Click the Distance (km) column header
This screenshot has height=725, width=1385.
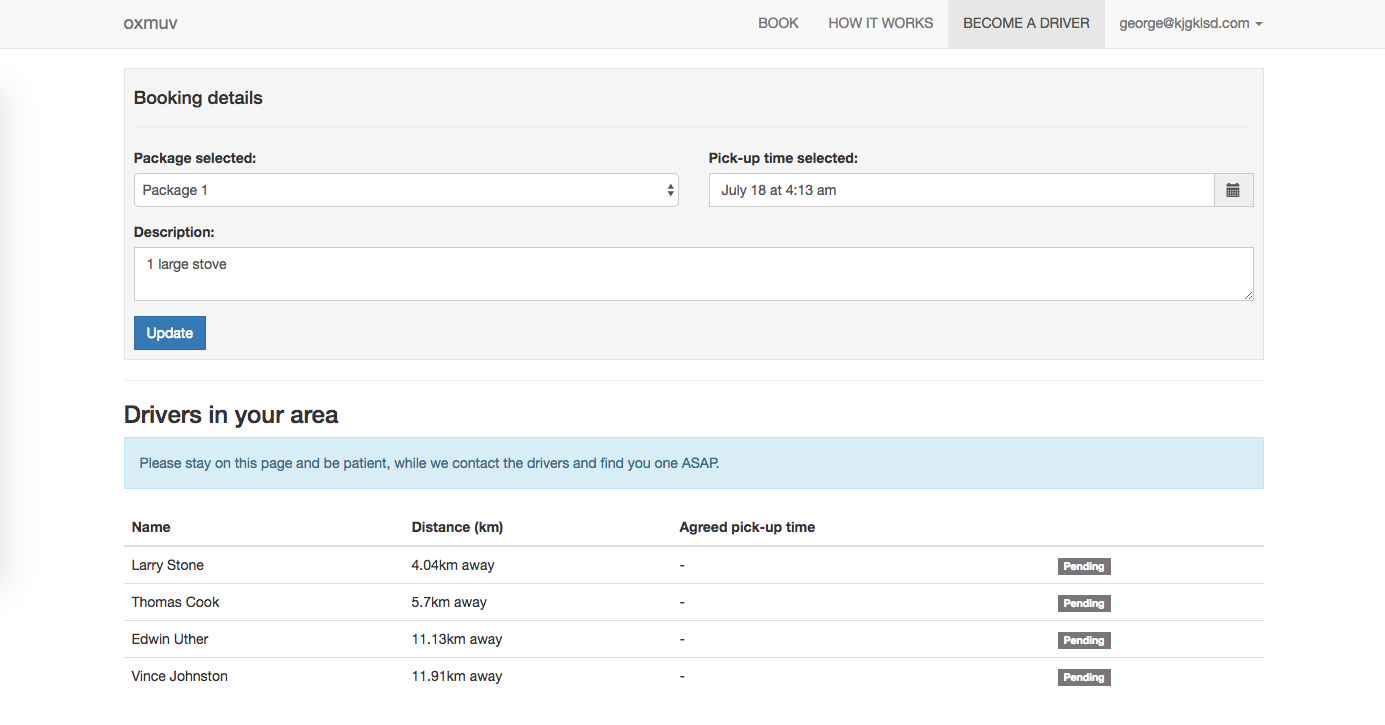click(x=457, y=527)
